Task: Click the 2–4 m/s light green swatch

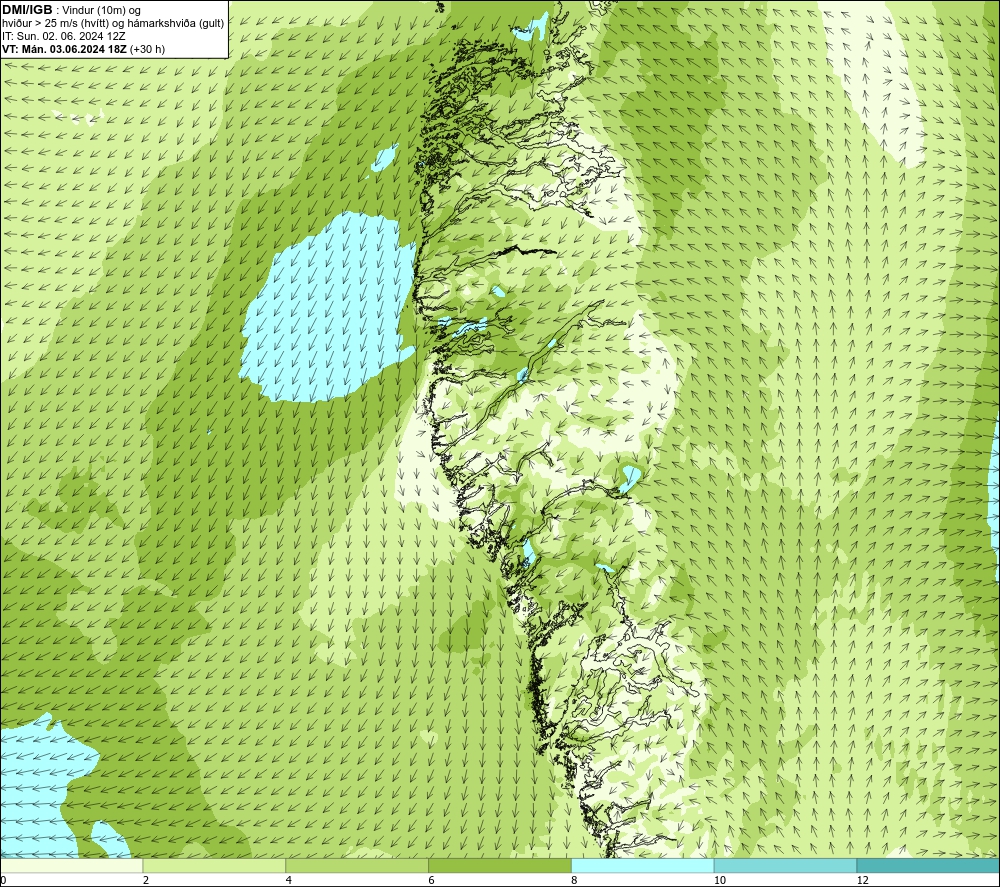Action: tap(214, 866)
